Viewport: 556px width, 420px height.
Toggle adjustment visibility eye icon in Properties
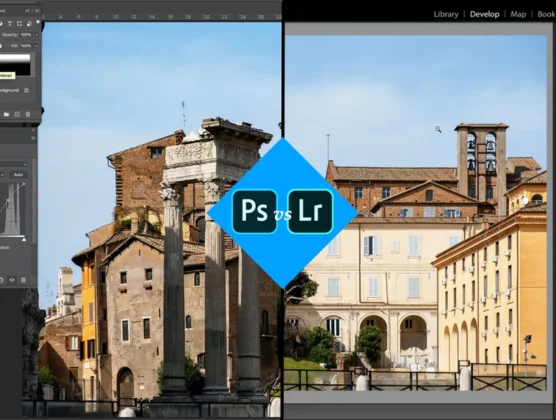tap(12, 280)
